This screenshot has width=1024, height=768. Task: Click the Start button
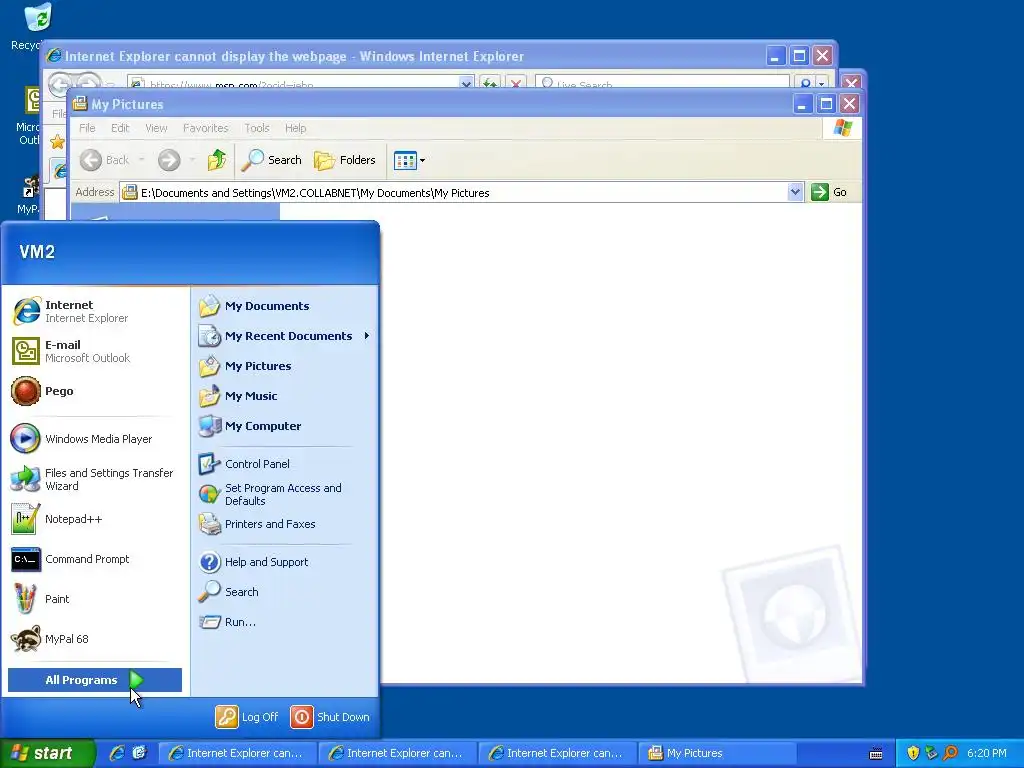point(47,753)
